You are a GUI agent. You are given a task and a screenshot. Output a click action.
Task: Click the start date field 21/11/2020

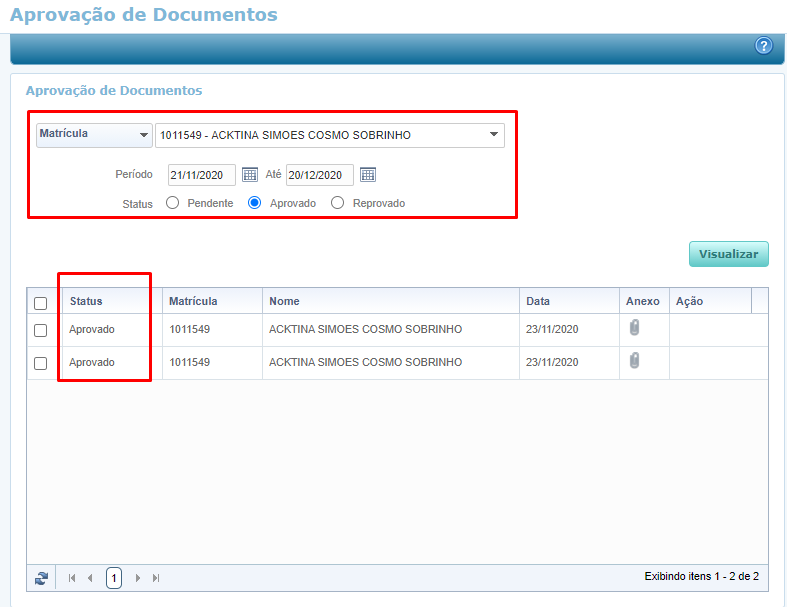click(201, 175)
